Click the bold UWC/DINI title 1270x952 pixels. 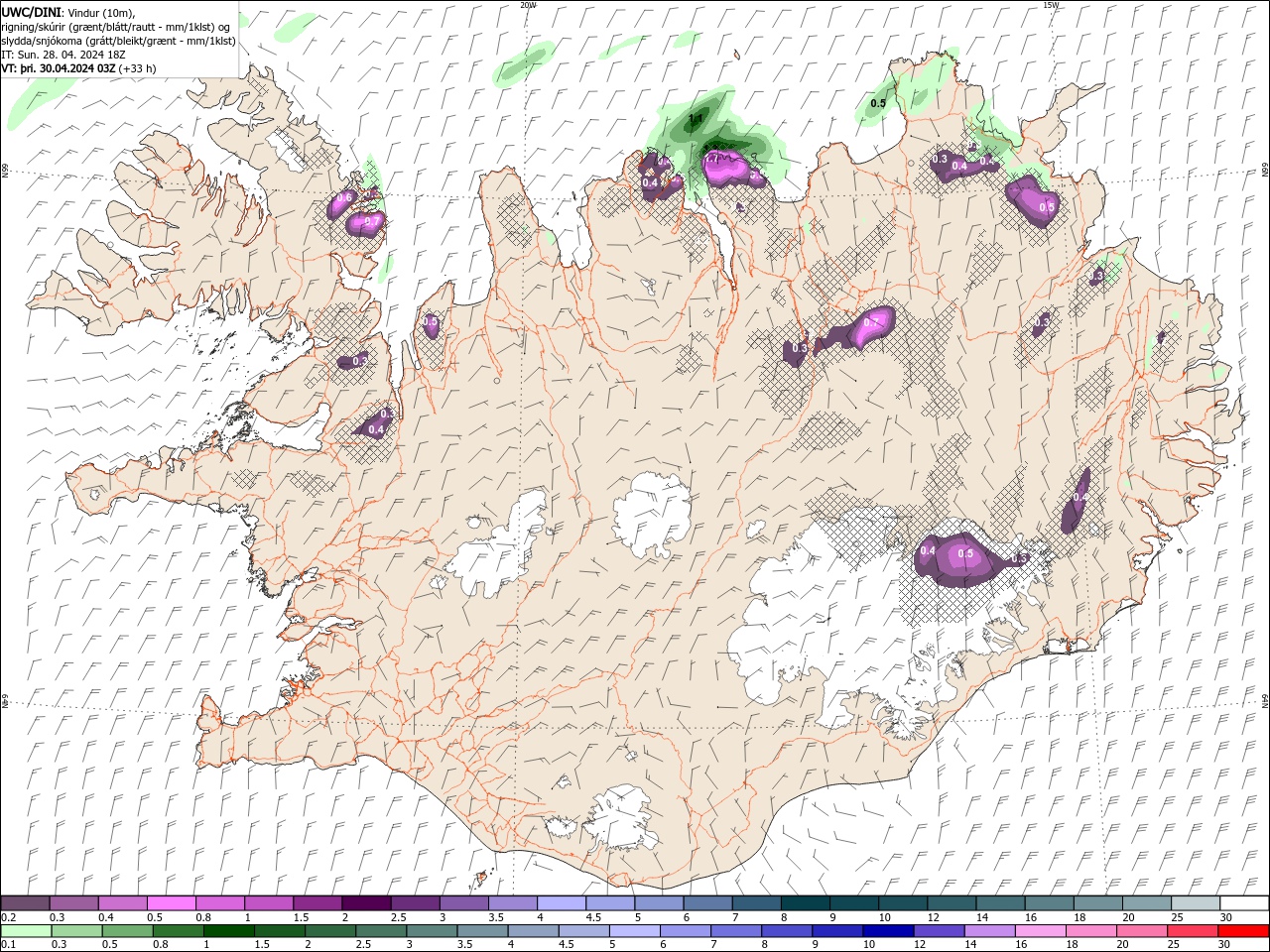[x=32, y=12]
